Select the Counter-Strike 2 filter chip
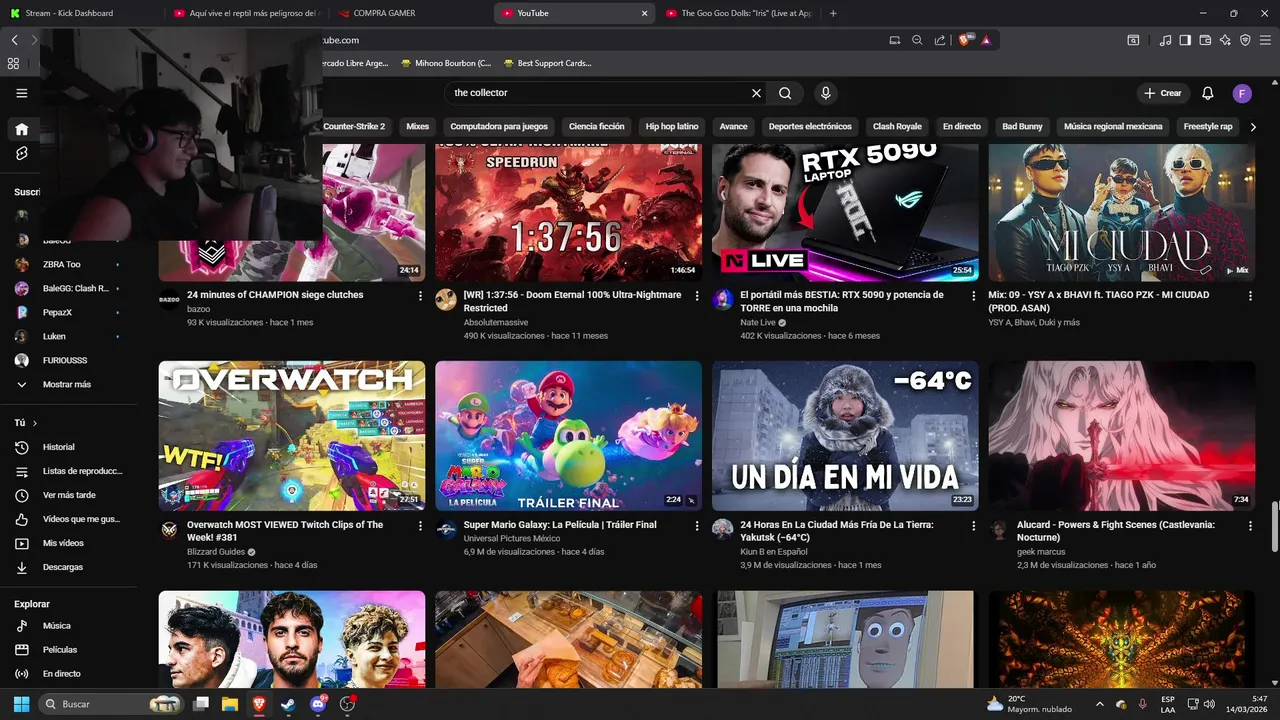This screenshot has height=720, width=1280. pos(354,127)
